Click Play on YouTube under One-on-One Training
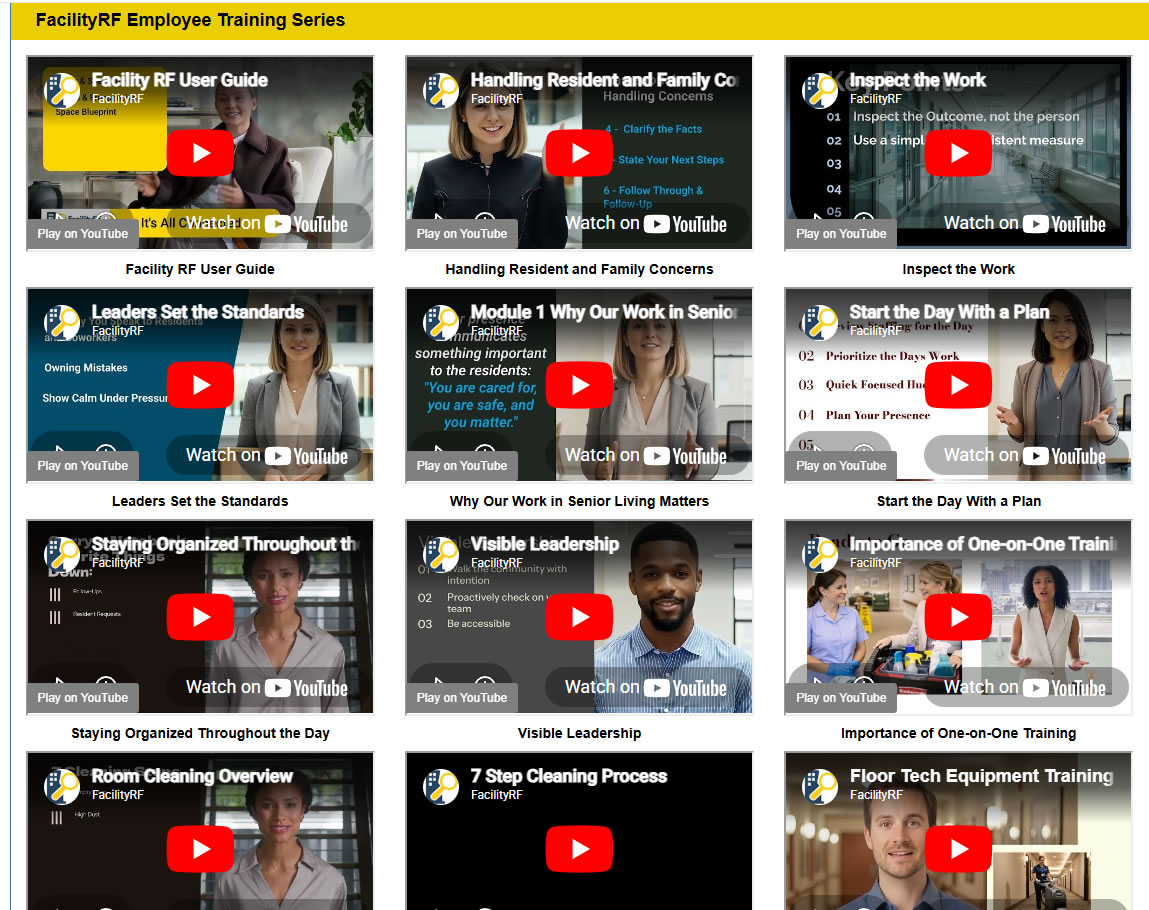This screenshot has width=1149, height=910. 841,698
